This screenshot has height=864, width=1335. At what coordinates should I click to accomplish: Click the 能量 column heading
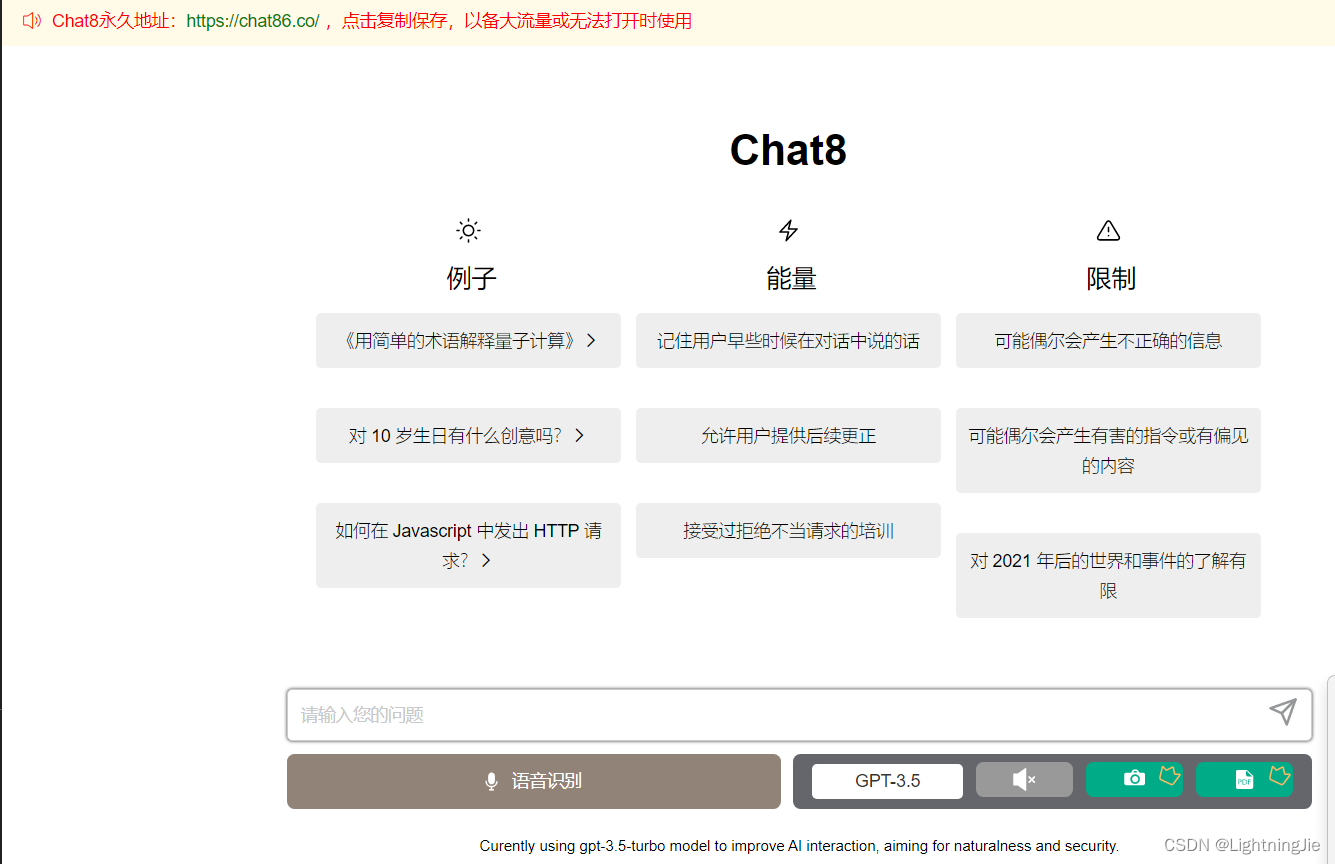(791, 279)
